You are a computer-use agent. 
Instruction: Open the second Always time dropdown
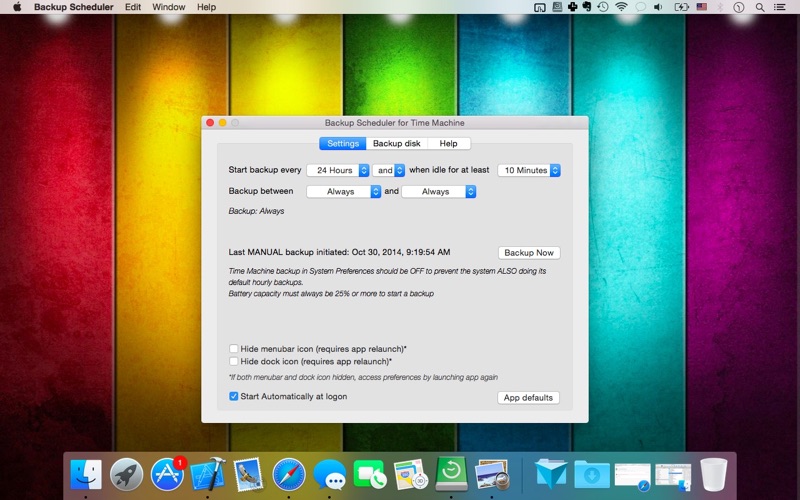[x=438, y=191]
